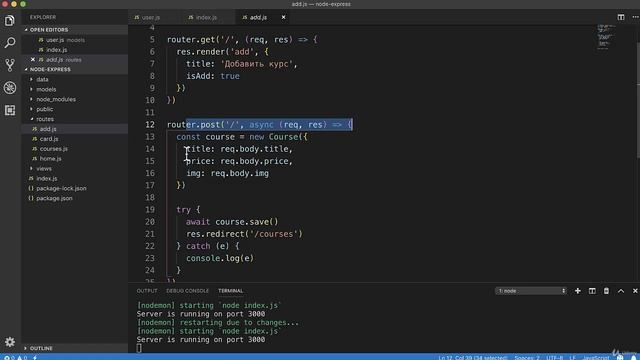Change JavaScript language mode
The height and width of the screenshot is (360, 640).
[x=596, y=357]
